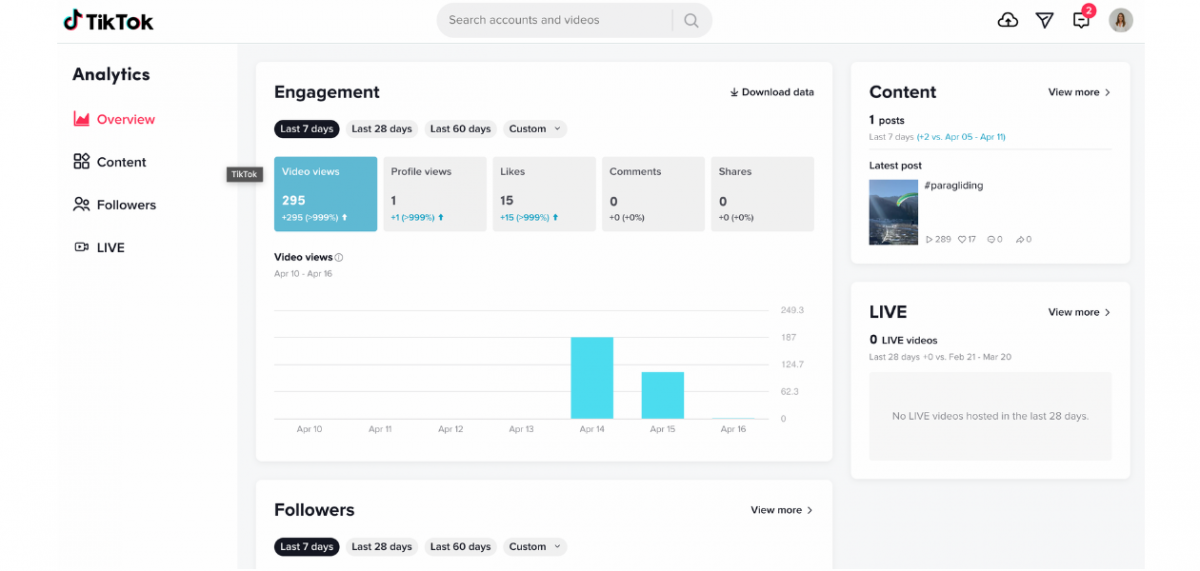This screenshot has width=1200, height=571.
Task: Click the search magnifier icon
Action: click(691, 20)
